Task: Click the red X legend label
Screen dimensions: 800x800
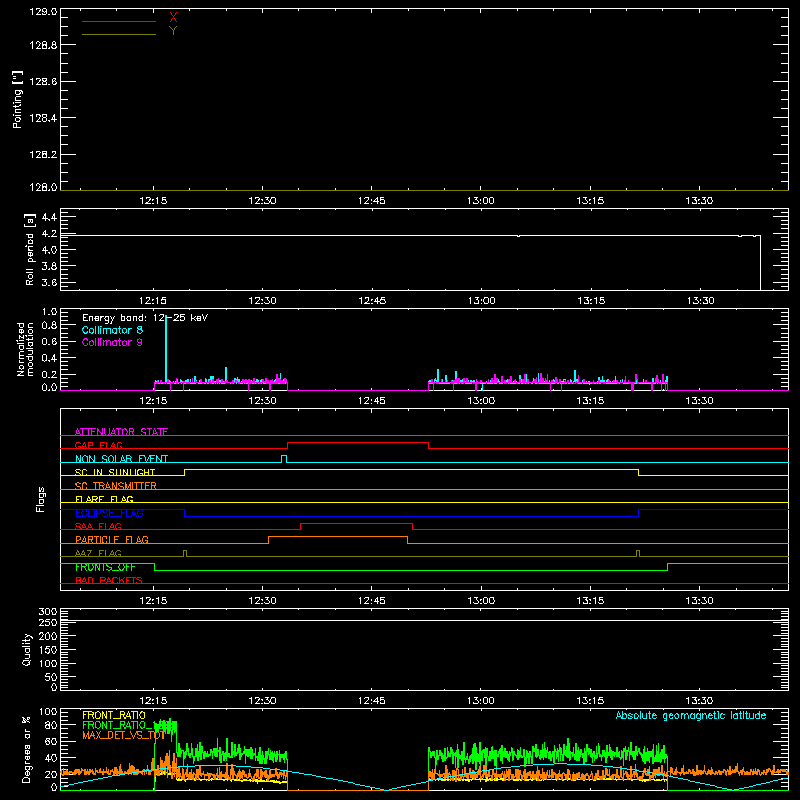Action: 173,18
